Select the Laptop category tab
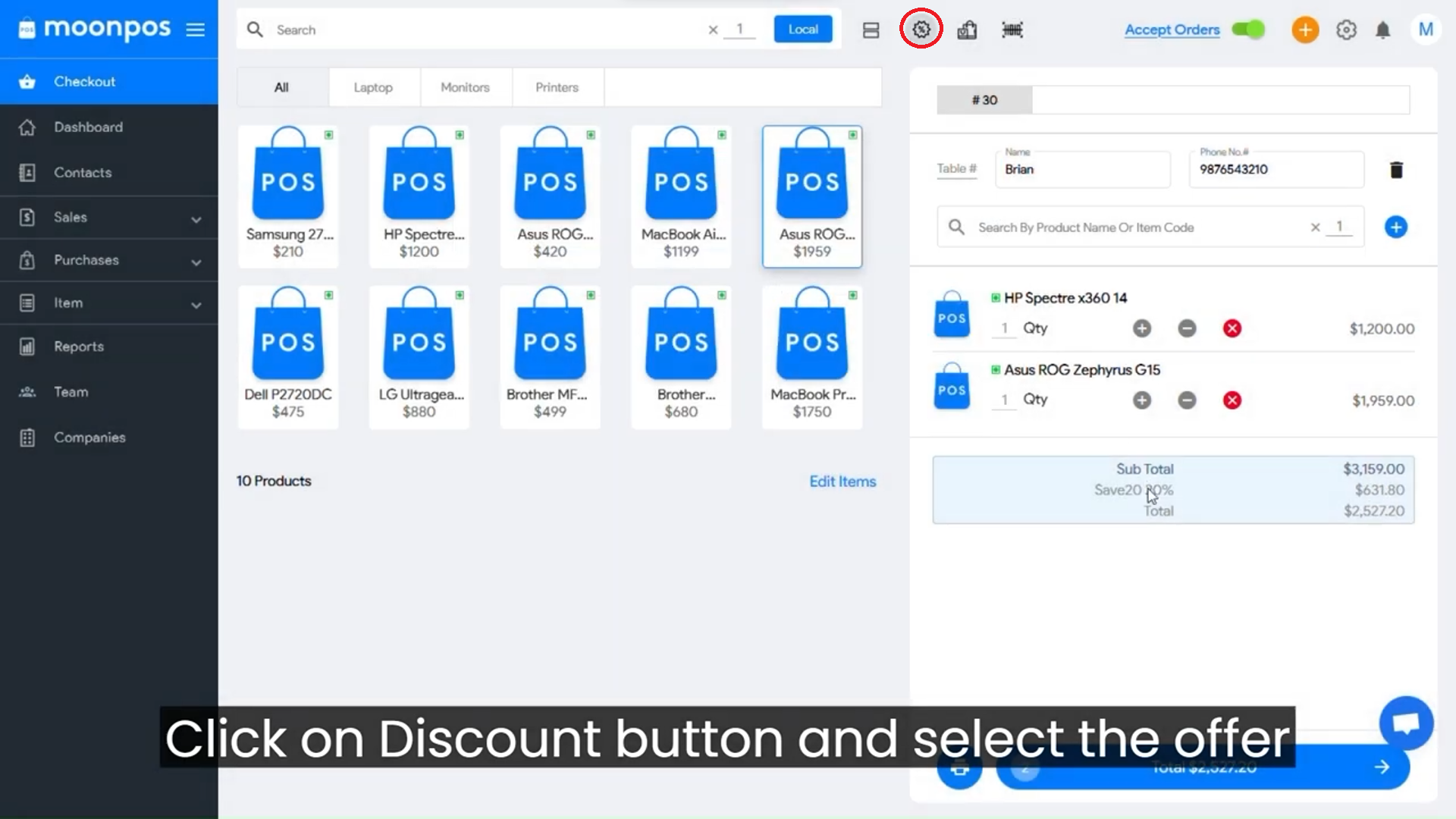 tap(374, 87)
